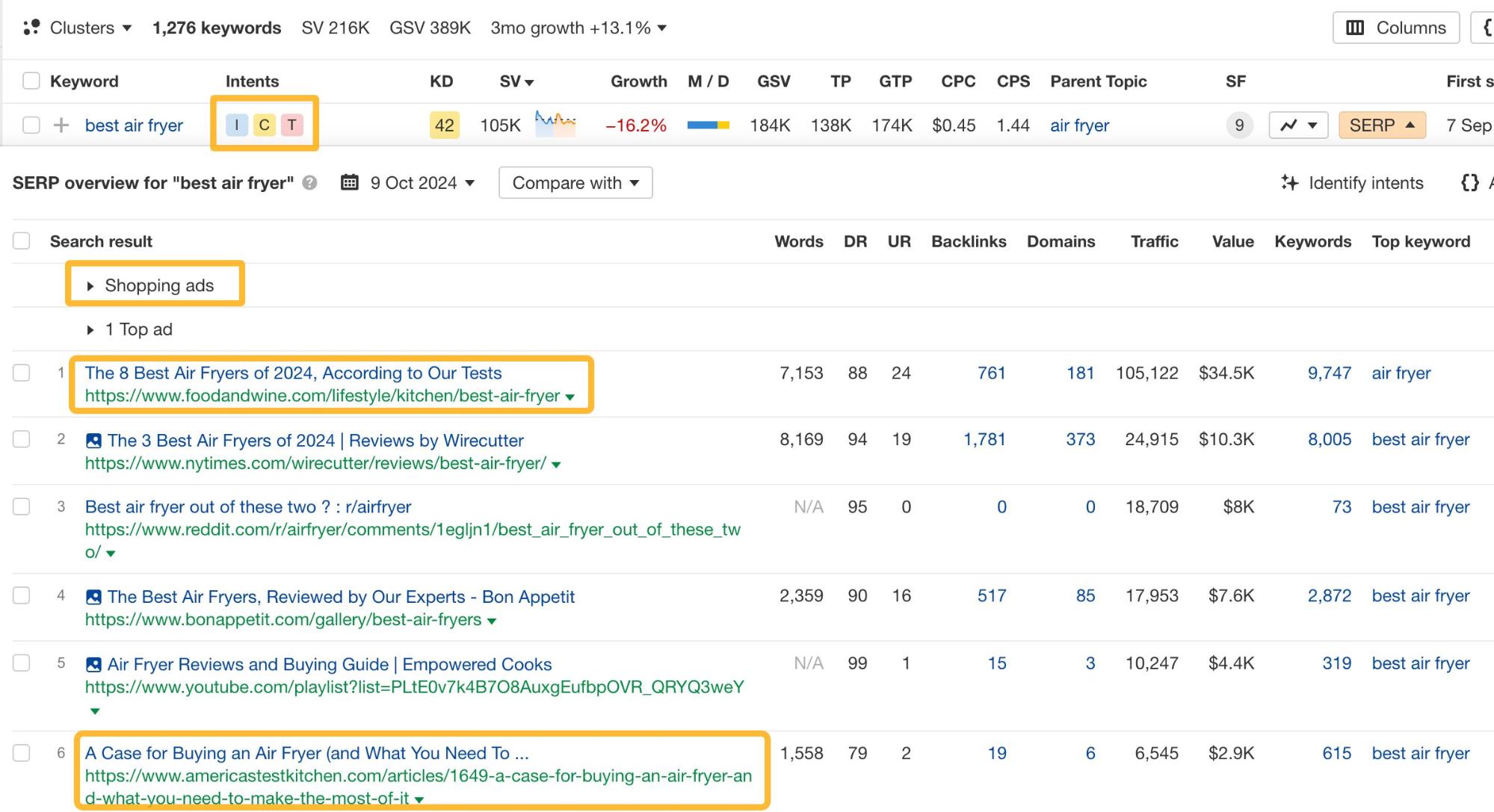
Task: Click The 8 Best Air Fryers result title
Action: [293, 373]
